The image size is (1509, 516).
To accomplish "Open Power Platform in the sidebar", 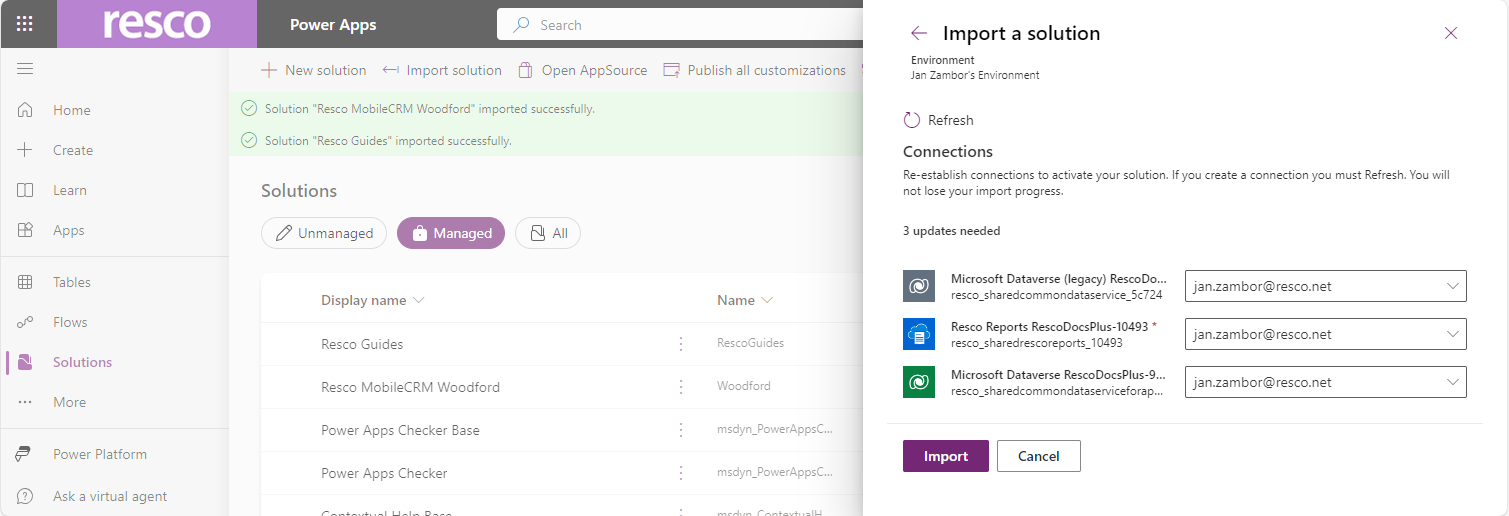I will [x=100, y=454].
